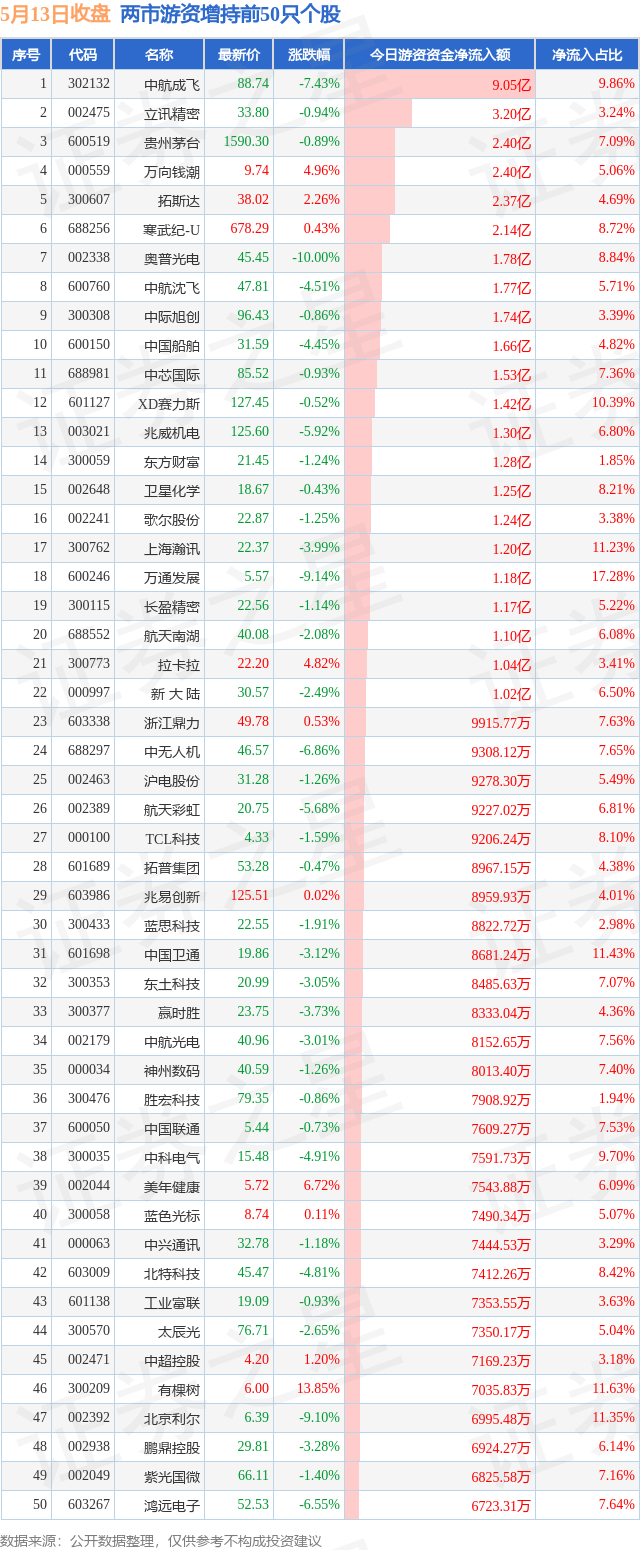Select stock name 浙江鼎力
The width and height of the screenshot is (640, 1550).
click(172, 723)
